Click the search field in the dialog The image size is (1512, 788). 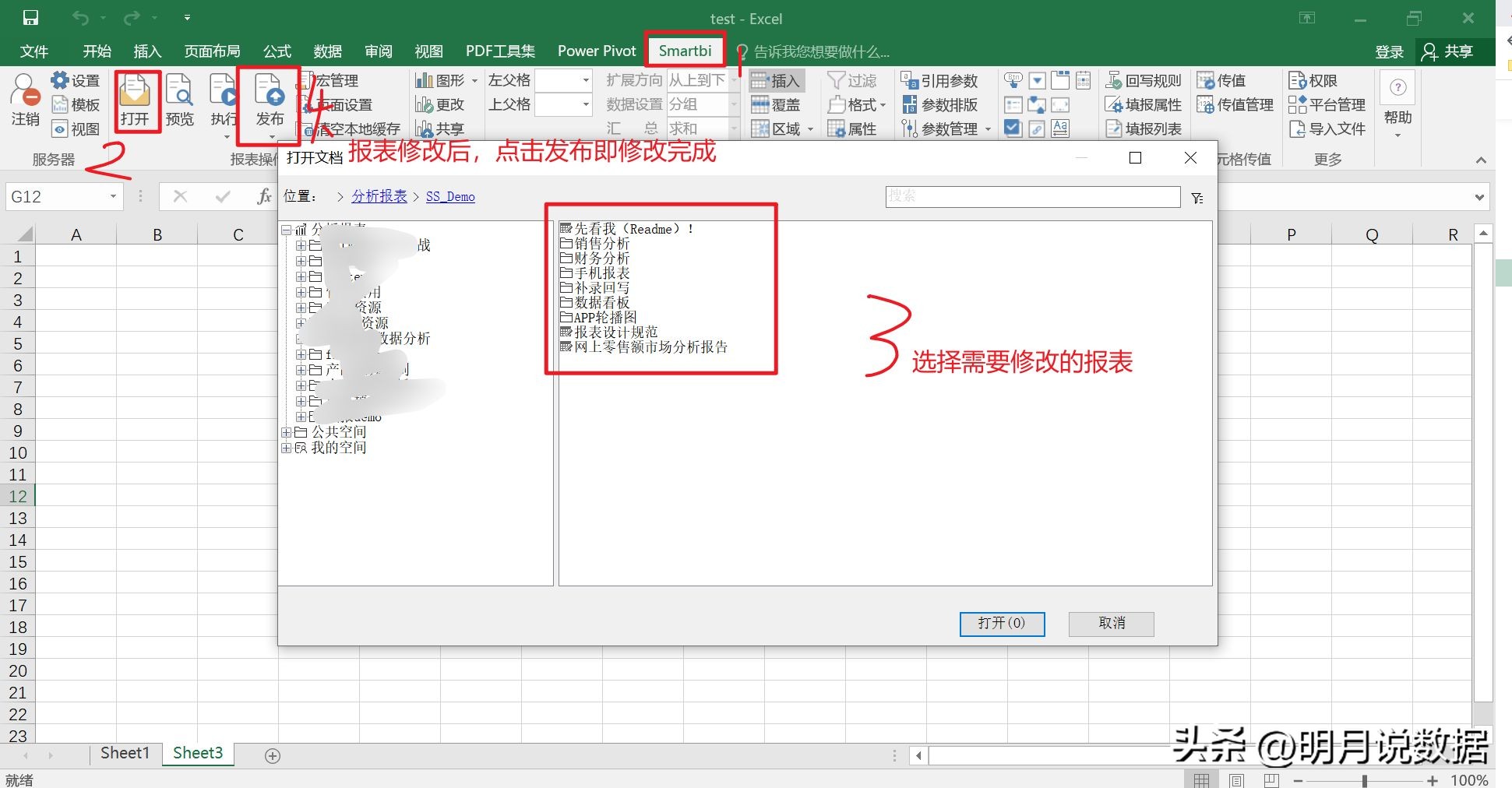[x=1031, y=196]
